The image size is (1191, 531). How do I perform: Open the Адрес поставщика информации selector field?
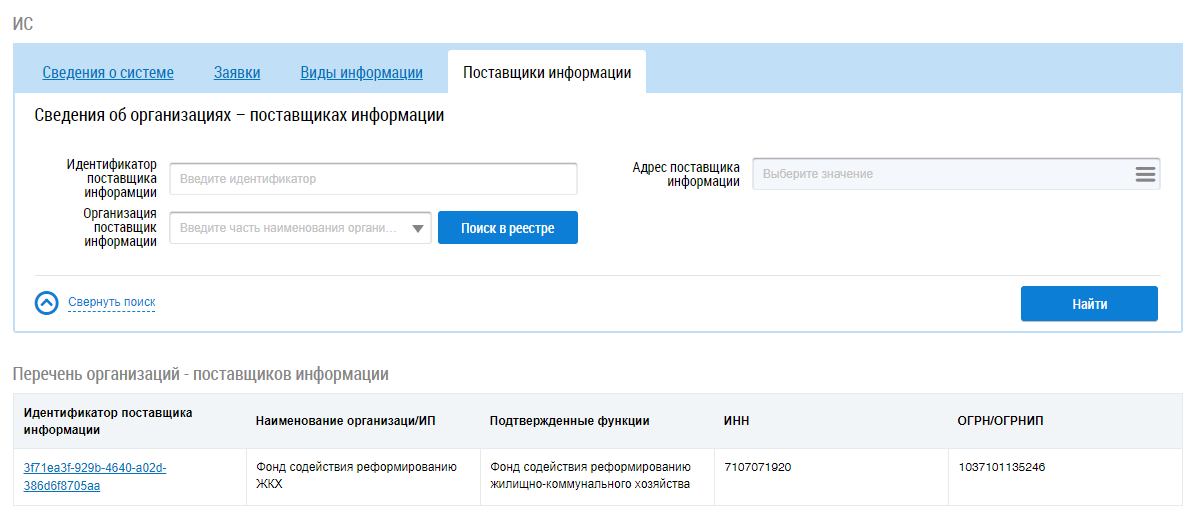tap(940, 174)
